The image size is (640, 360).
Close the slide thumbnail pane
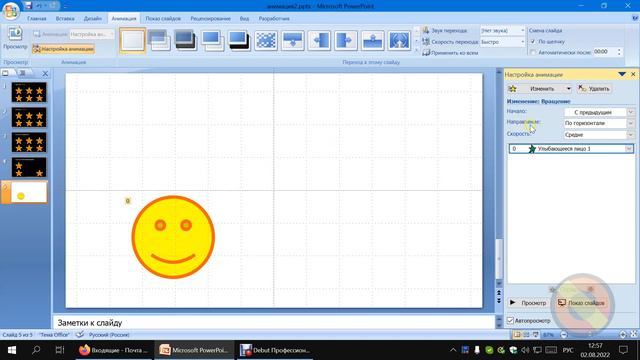pos(45,73)
